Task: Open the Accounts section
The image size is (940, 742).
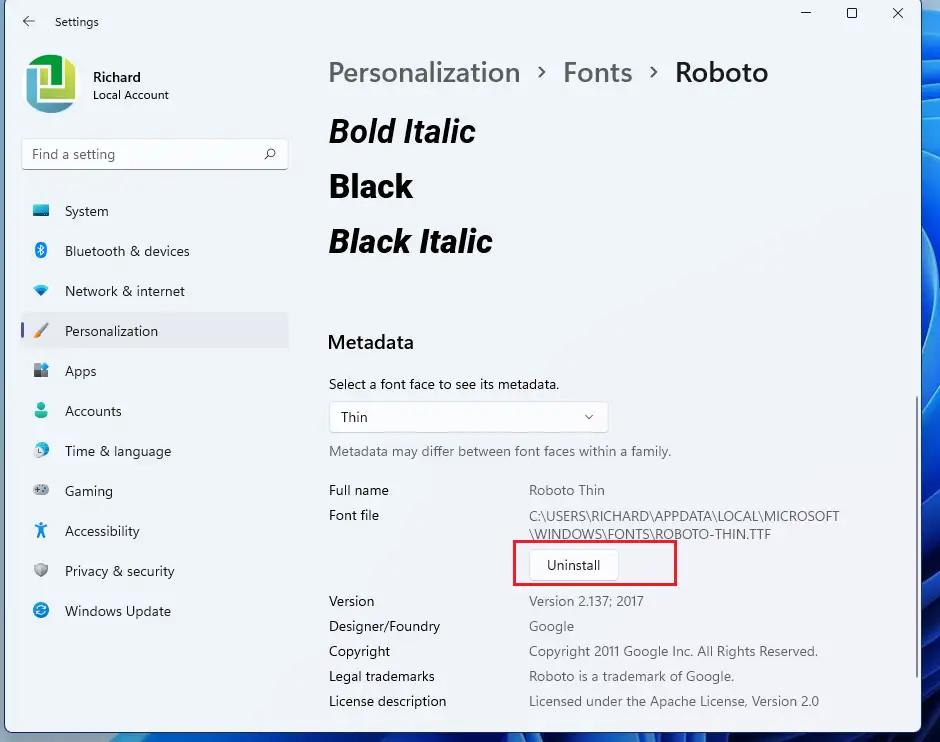Action: pyautogui.click(x=155, y=411)
